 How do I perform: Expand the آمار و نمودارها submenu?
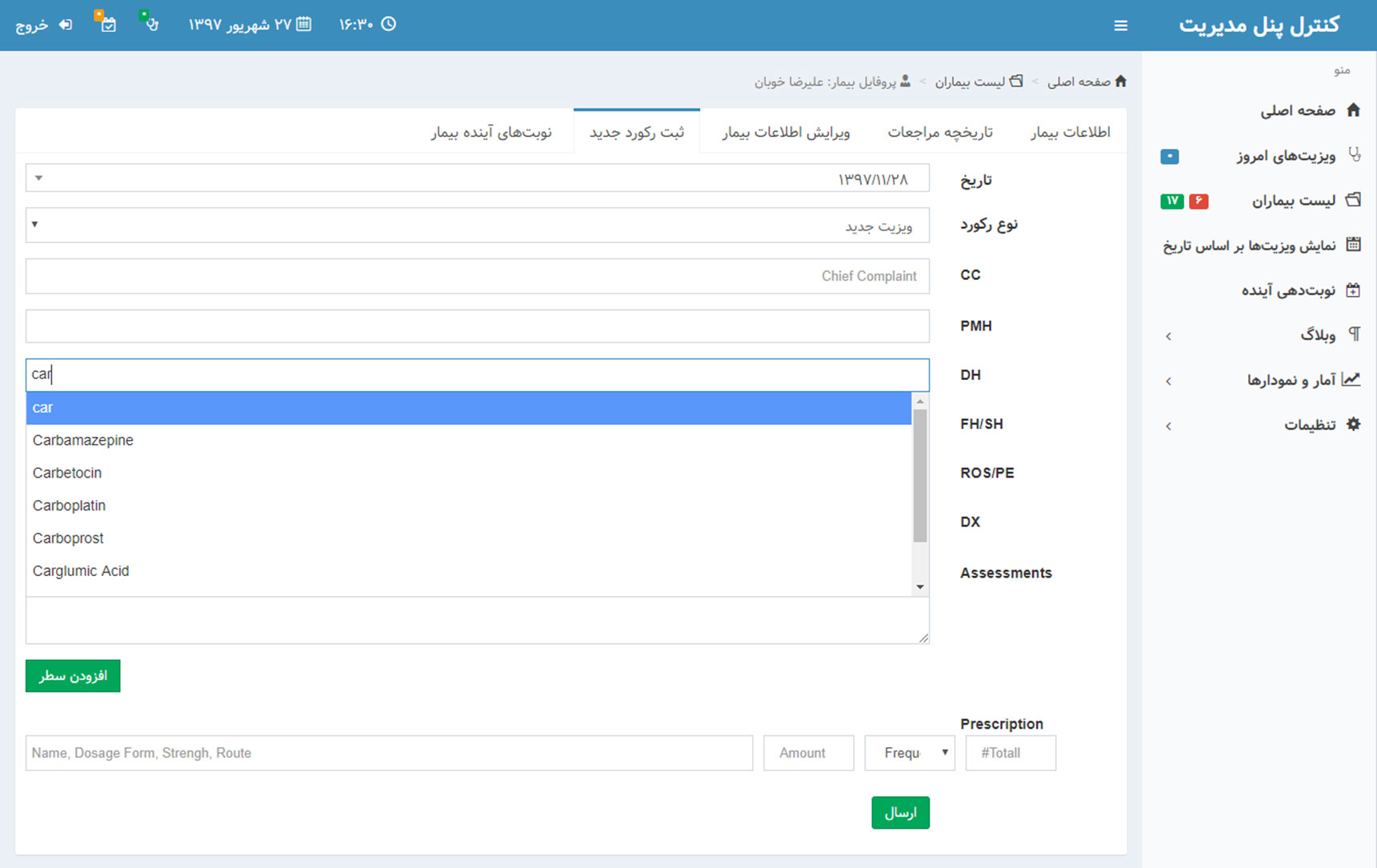point(1169,381)
